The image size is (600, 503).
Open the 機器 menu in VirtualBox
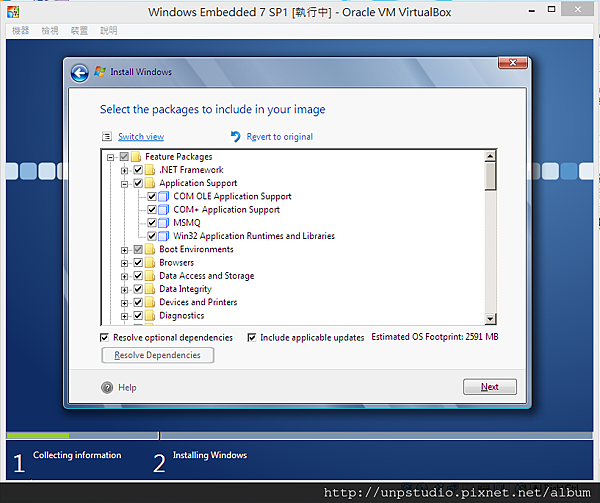pyautogui.click(x=21, y=31)
